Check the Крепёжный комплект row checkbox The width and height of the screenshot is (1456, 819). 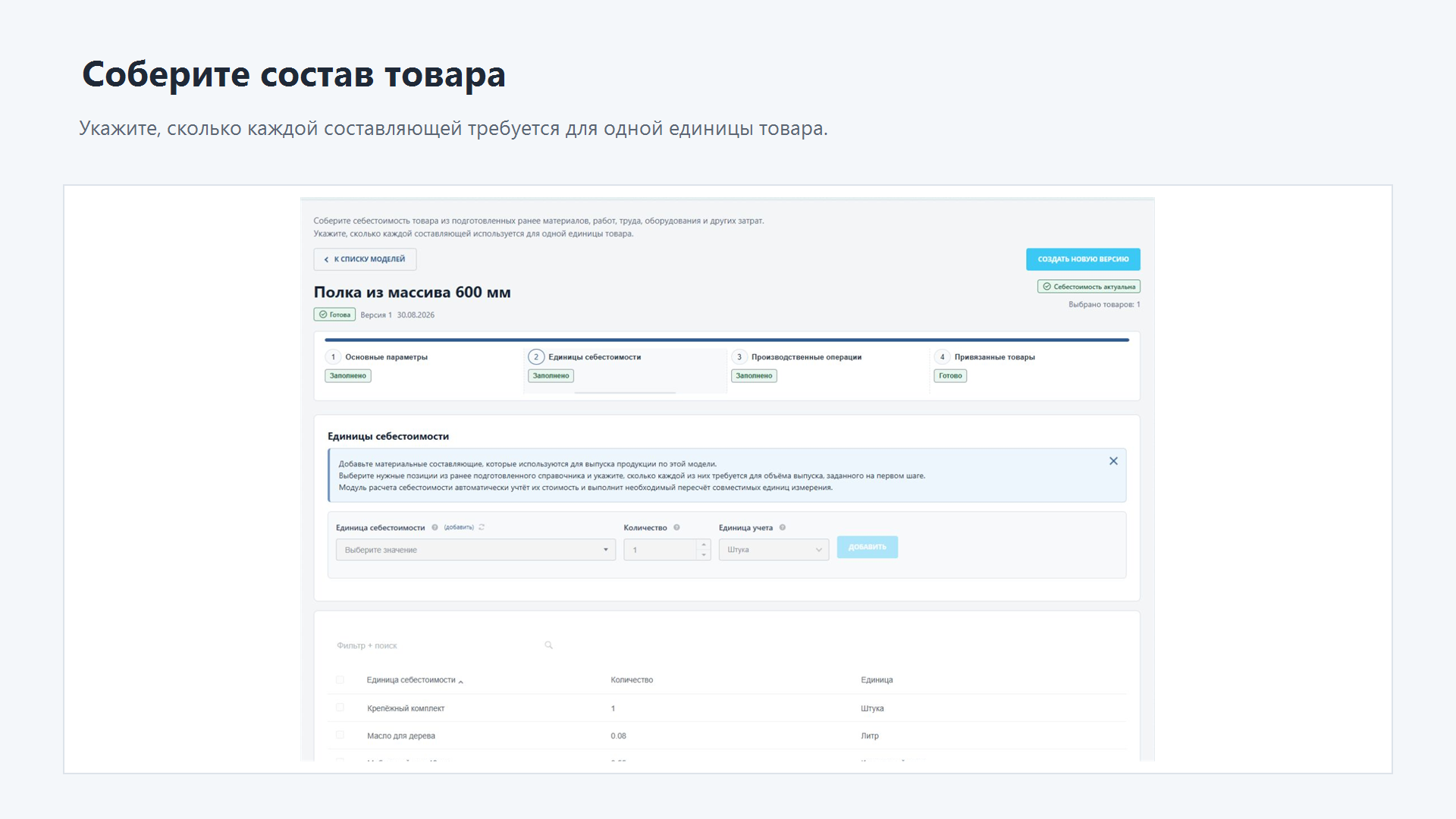point(340,708)
